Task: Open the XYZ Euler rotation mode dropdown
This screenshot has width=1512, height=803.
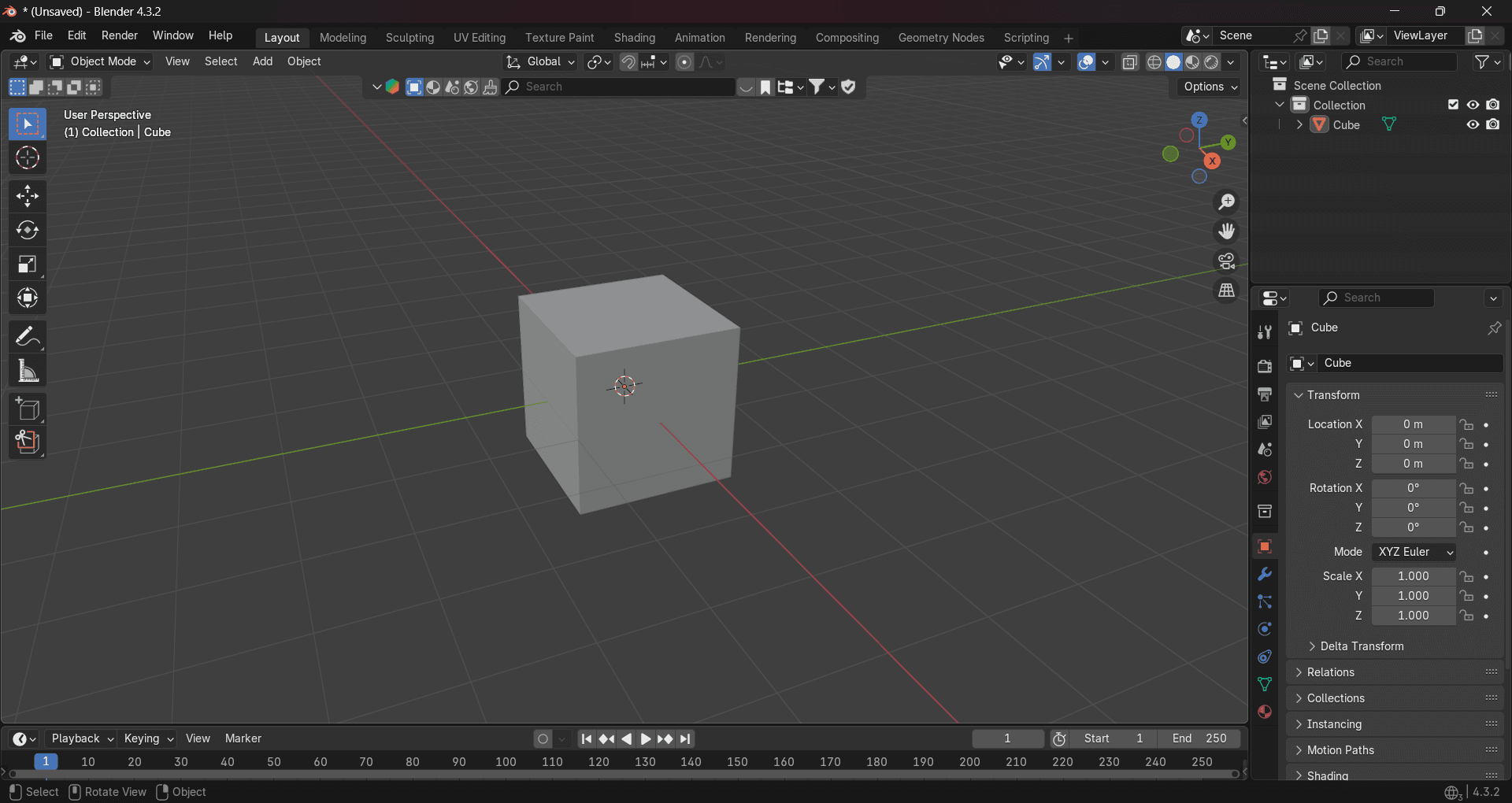Action: pos(1413,551)
